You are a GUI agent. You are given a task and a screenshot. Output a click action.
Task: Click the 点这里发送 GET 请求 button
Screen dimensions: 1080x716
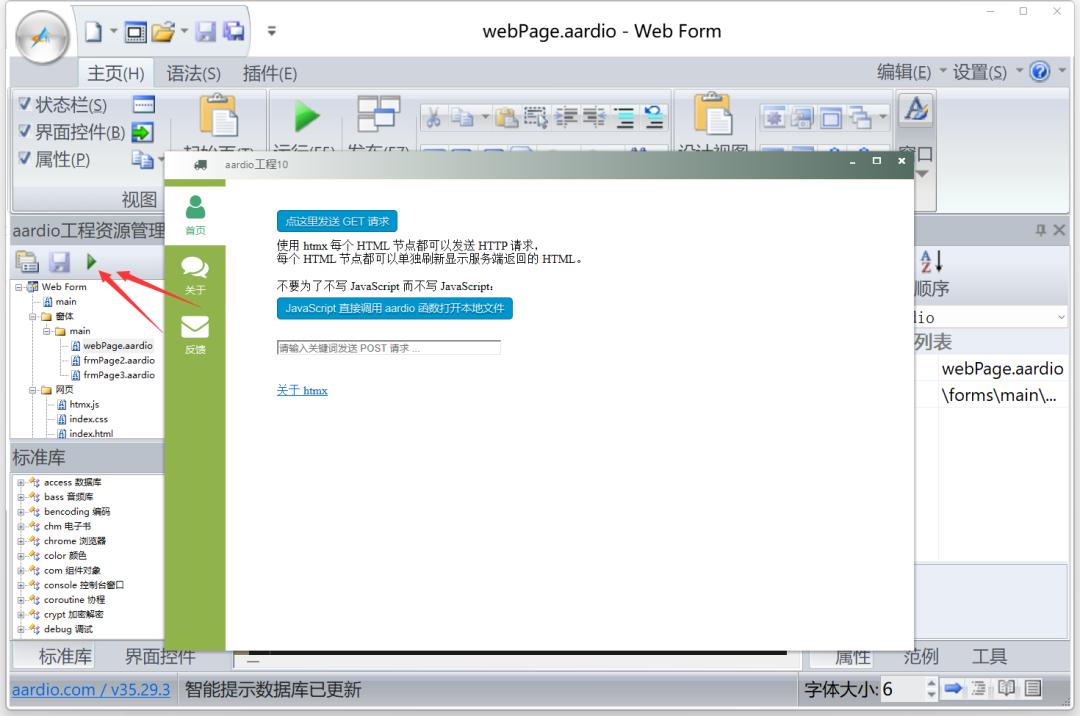pyautogui.click(x=337, y=222)
